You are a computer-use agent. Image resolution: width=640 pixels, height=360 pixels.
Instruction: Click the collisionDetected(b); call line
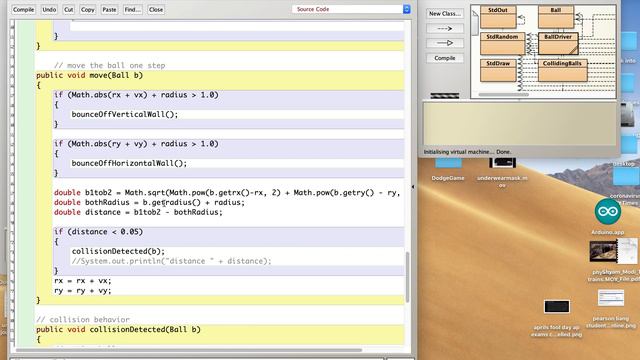tap(118, 251)
